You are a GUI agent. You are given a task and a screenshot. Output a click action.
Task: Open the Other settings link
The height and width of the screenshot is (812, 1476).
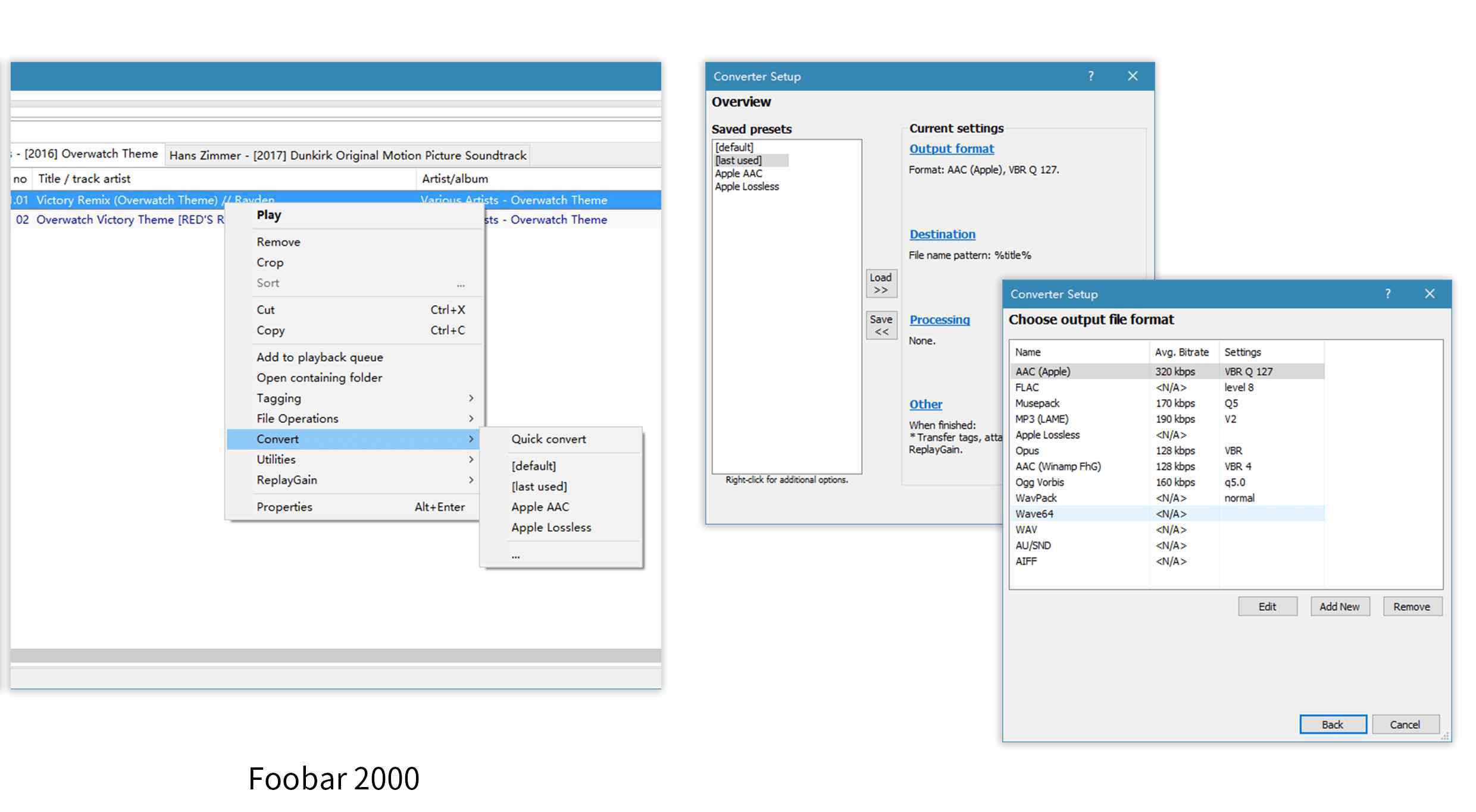[925, 405]
